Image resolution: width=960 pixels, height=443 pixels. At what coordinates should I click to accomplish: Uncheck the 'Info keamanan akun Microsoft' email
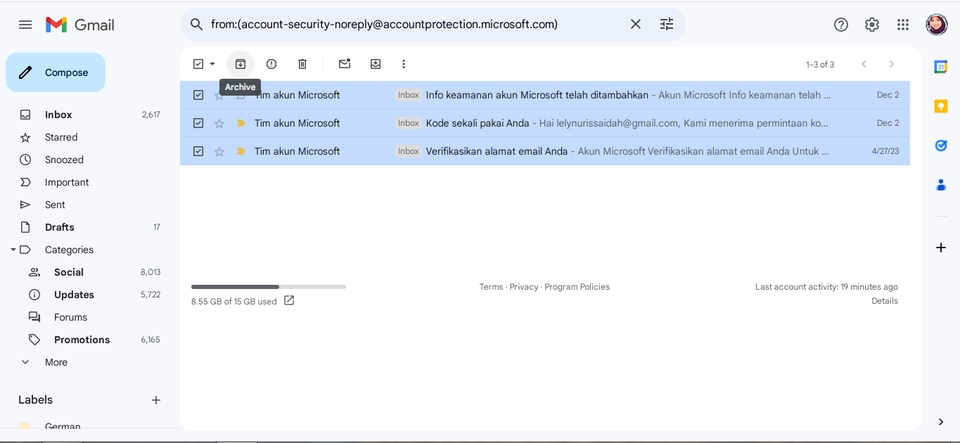click(x=198, y=95)
